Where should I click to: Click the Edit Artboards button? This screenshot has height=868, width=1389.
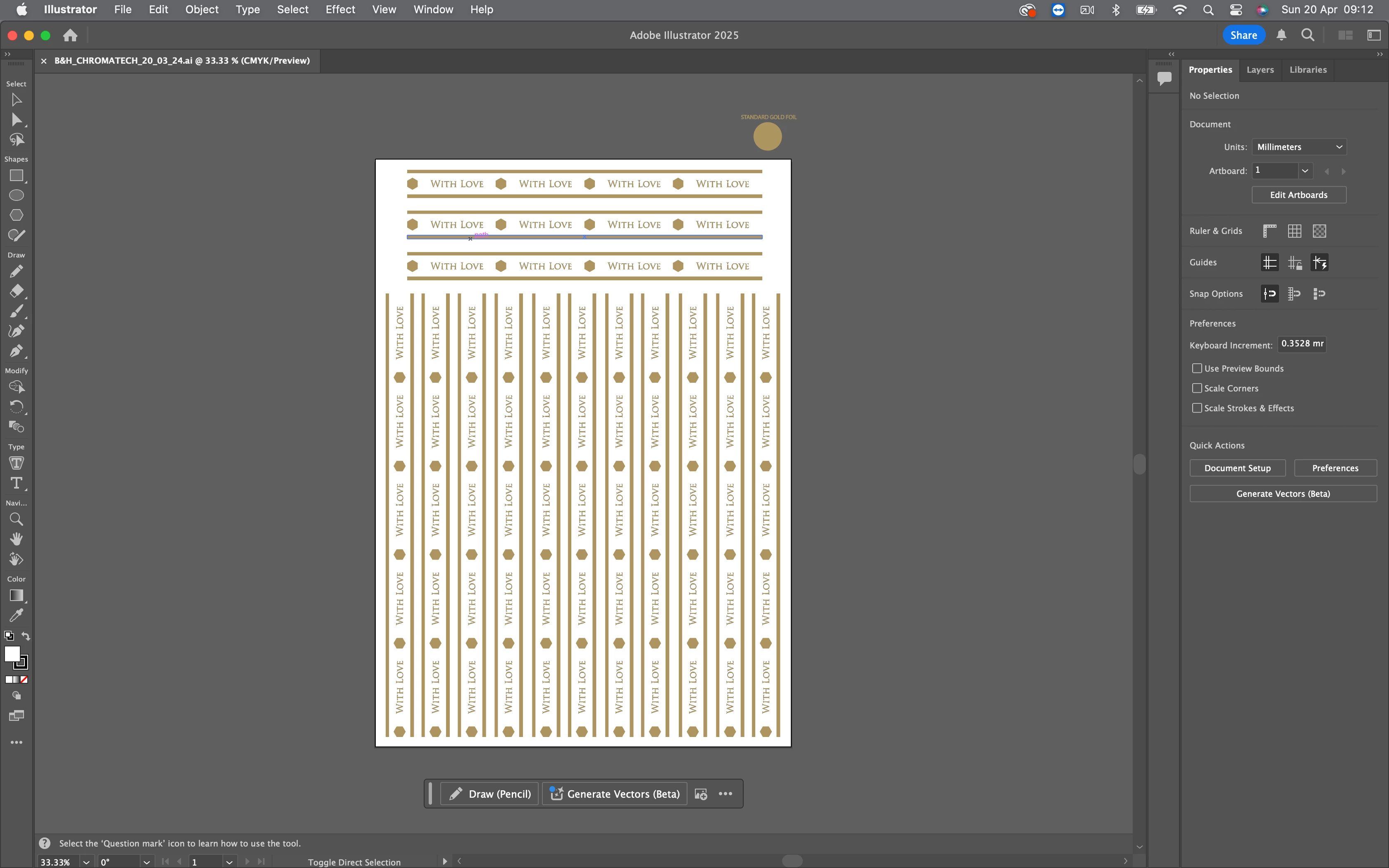click(x=1298, y=195)
